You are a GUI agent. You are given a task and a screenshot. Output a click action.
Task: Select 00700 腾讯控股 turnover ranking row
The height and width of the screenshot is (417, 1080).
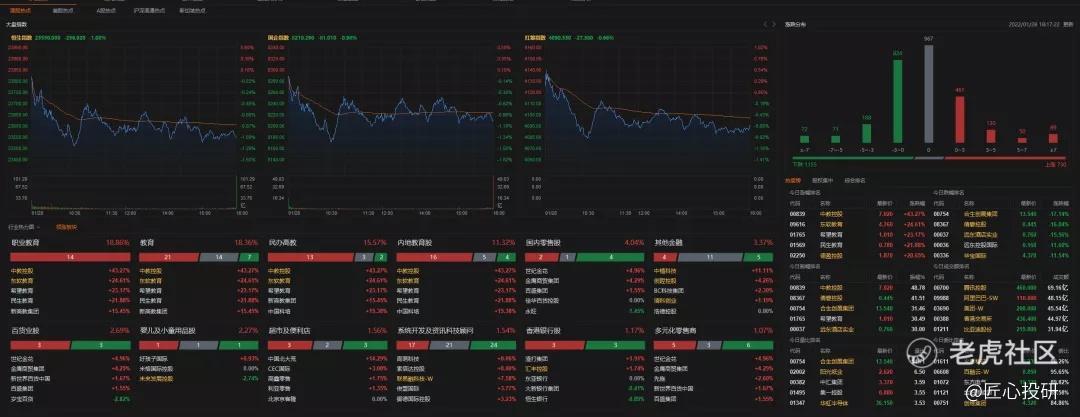(1001, 285)
